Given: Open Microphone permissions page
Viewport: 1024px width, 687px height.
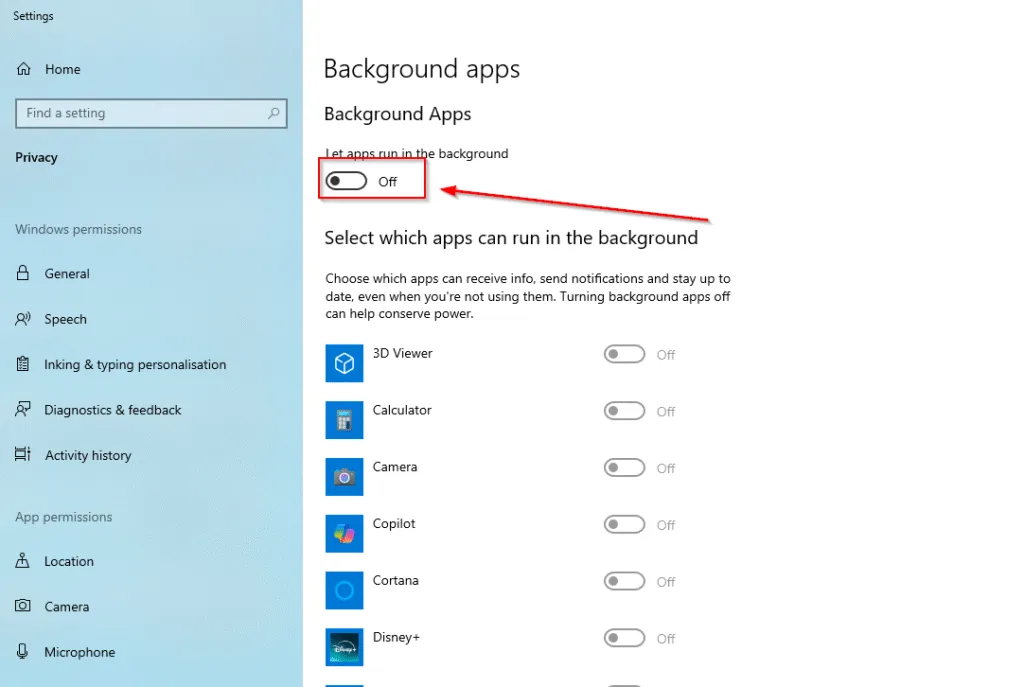Looking at the screenshot, I should [79, 653].
